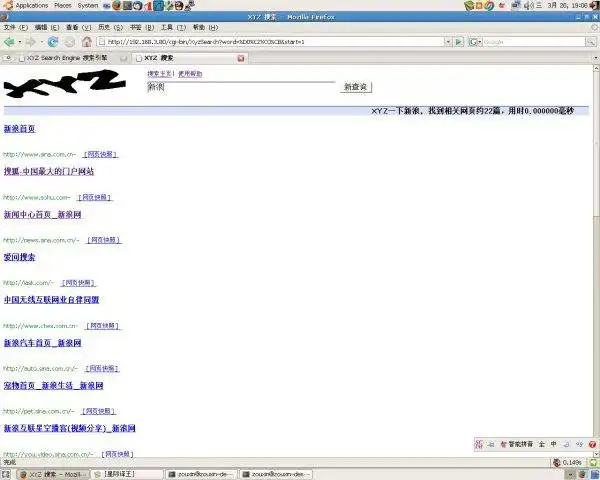Switch to the 星际译王 taskbar window

coord(128,475)
